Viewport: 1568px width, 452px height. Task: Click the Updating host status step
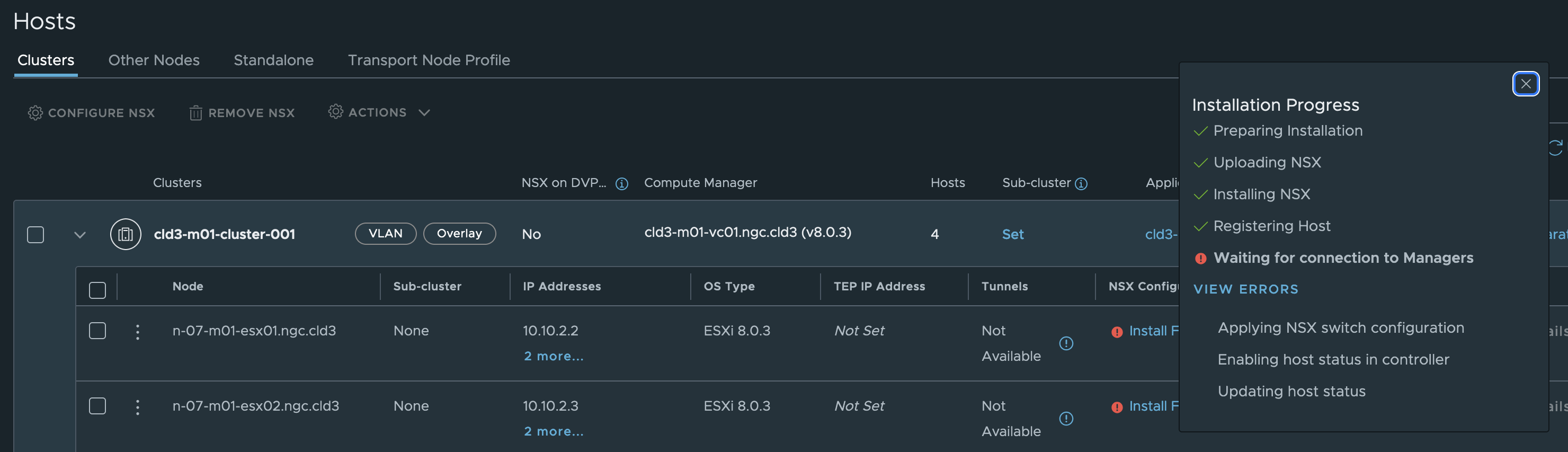pyautogui.click(x=1291, y=391)
